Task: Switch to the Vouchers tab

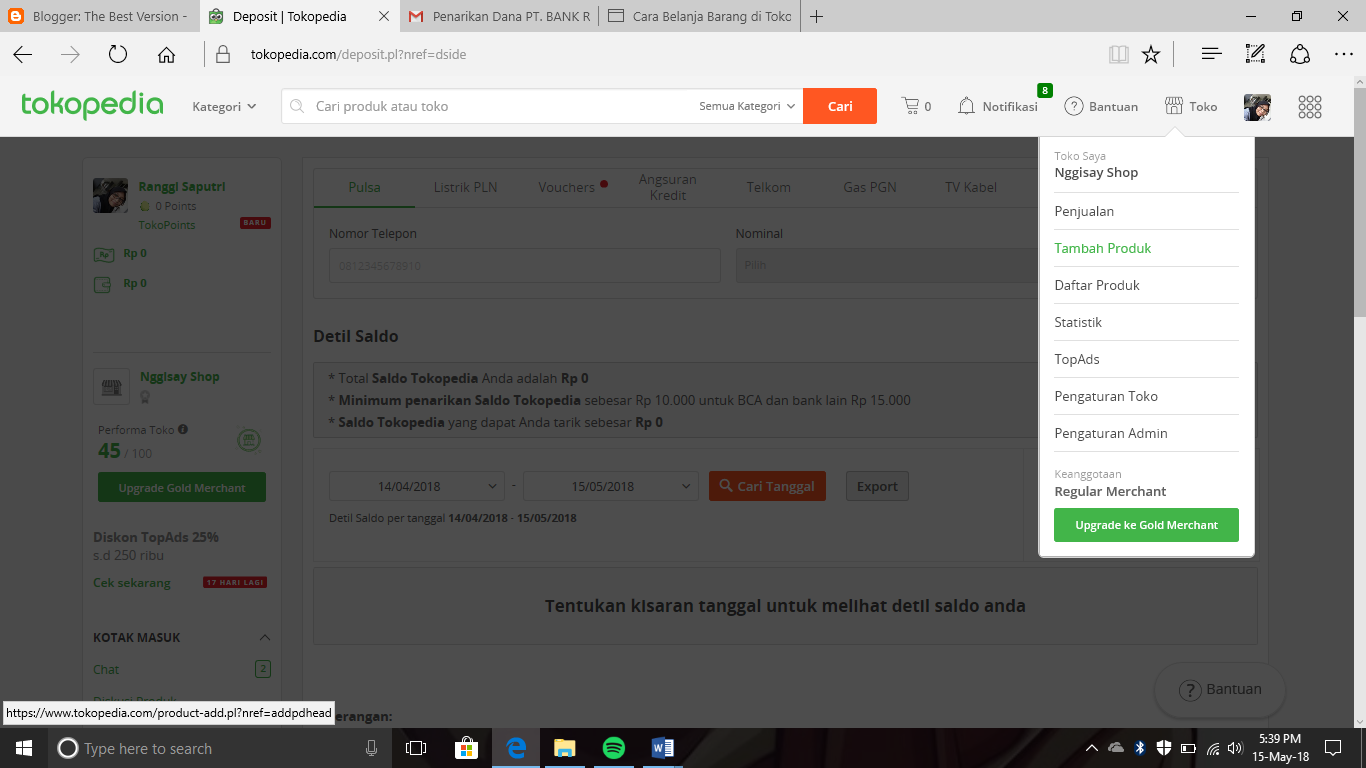Action: pyautogui.click(x=567, y=187)
